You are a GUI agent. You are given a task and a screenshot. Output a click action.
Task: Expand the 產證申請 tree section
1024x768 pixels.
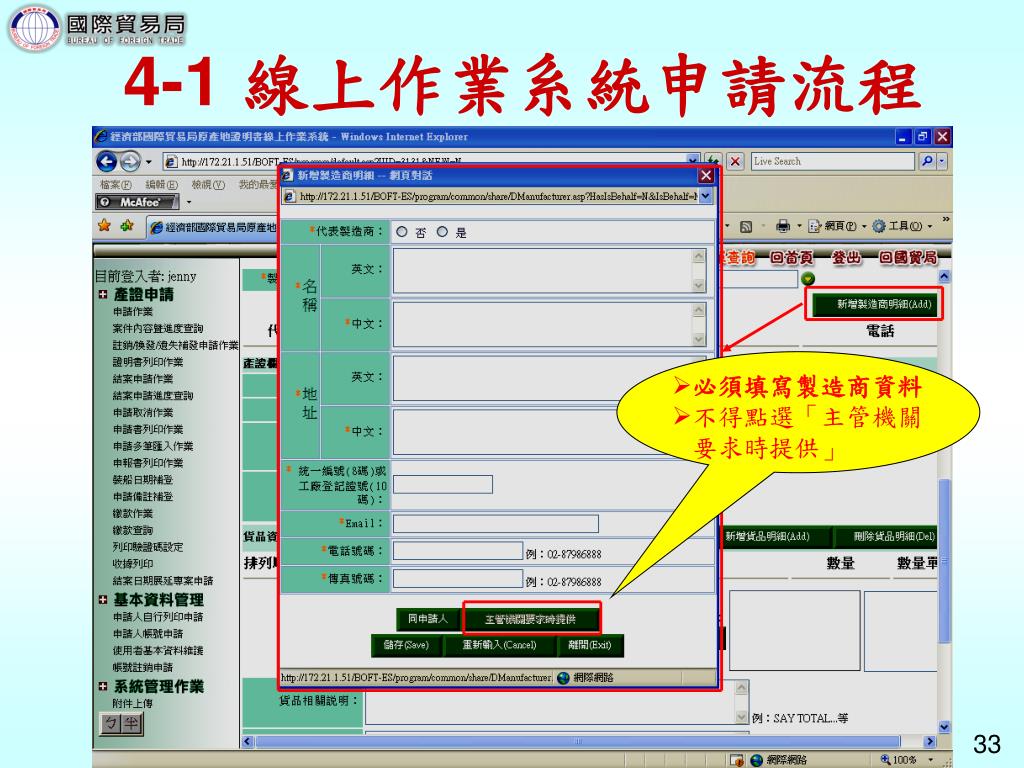103,295
